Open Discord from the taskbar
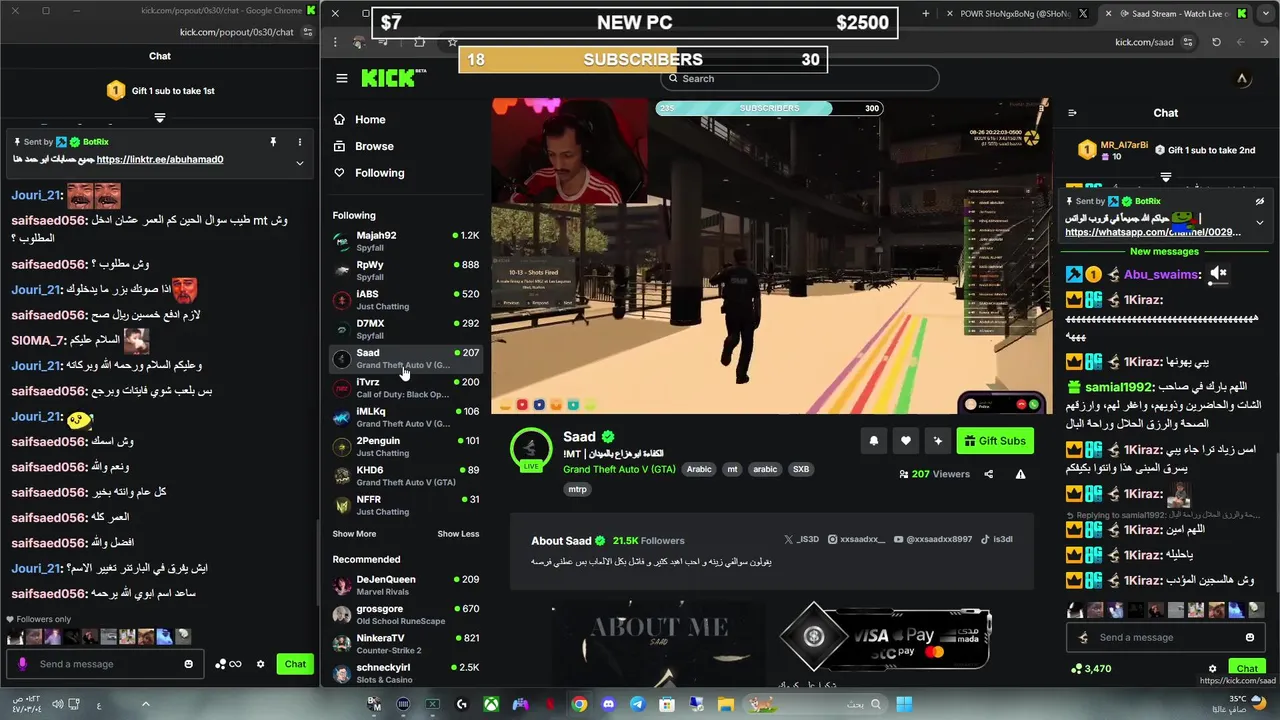 tap(608, 704)
